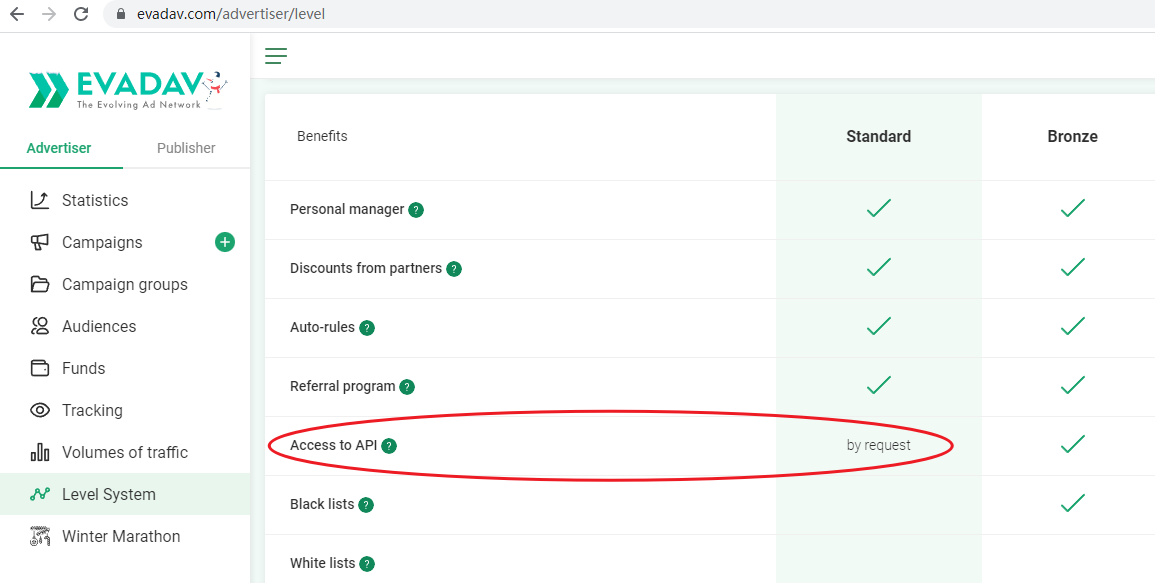Viewport: 1155px width, 583px height.
Task: Click help icon next to Personal manager
Action: (416, 210)
